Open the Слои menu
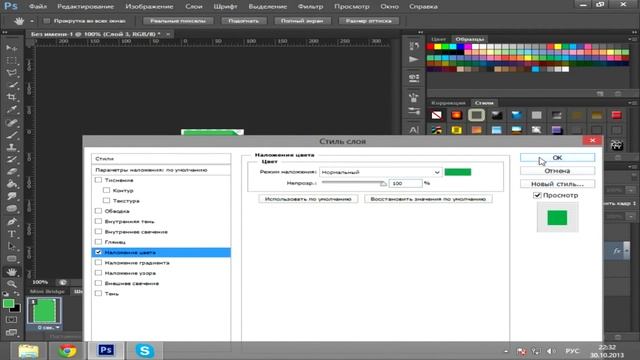The width and height of the screenshot is (640, 360). point(193,7)
